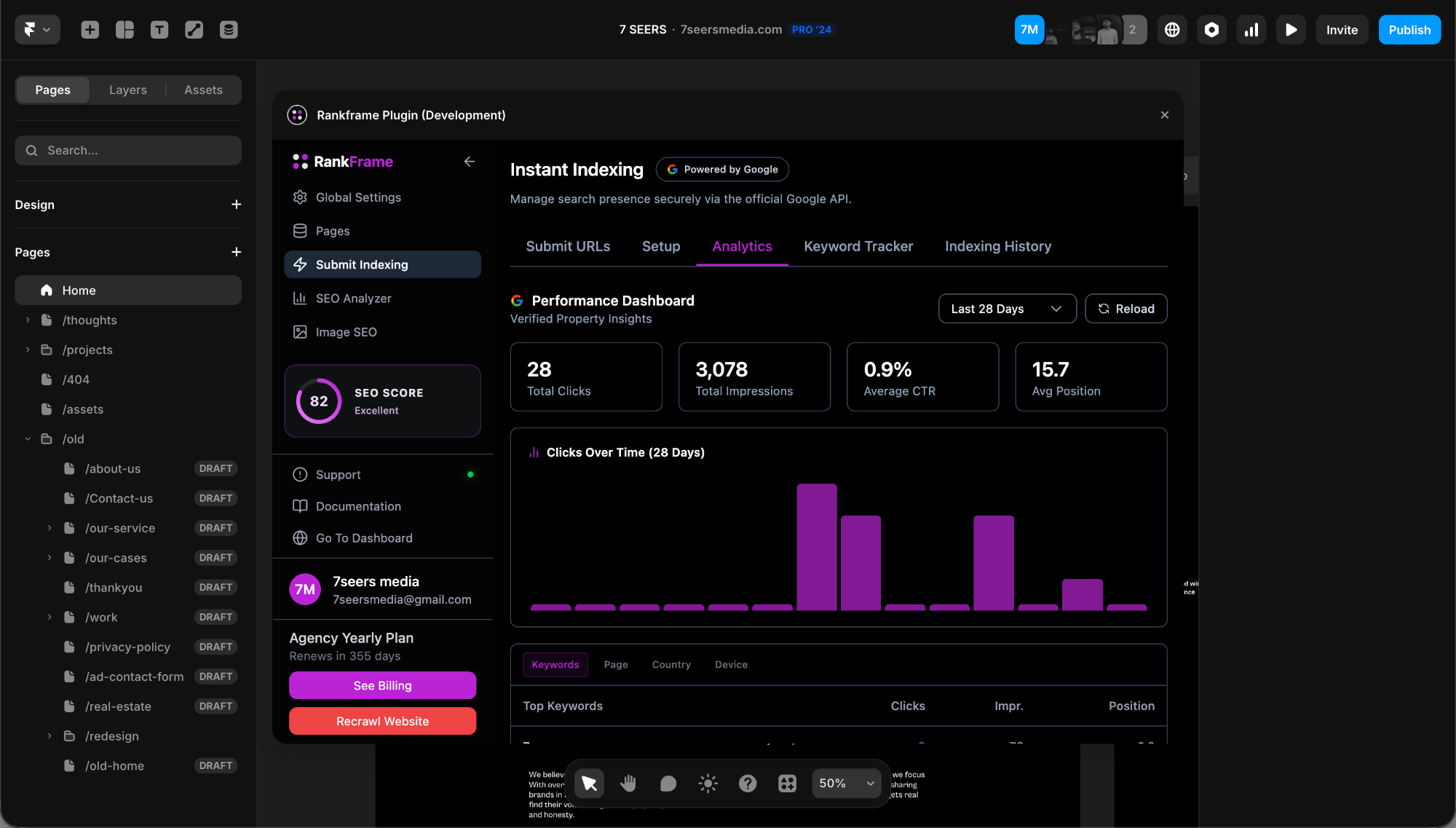Viewport: 1456px width, 828px height.
Task: Open the comment tool in the bottom toolbar
Action: (668, 784)
